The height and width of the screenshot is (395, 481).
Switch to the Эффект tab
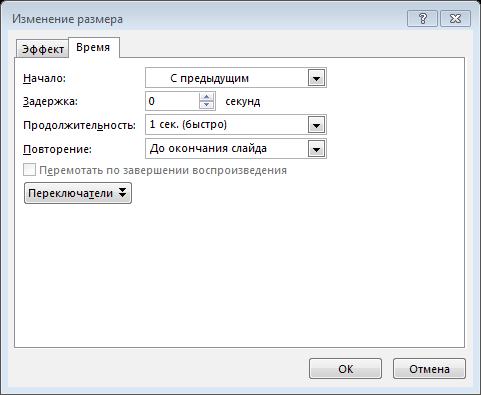pyautogui.click(x=43, y=49)
